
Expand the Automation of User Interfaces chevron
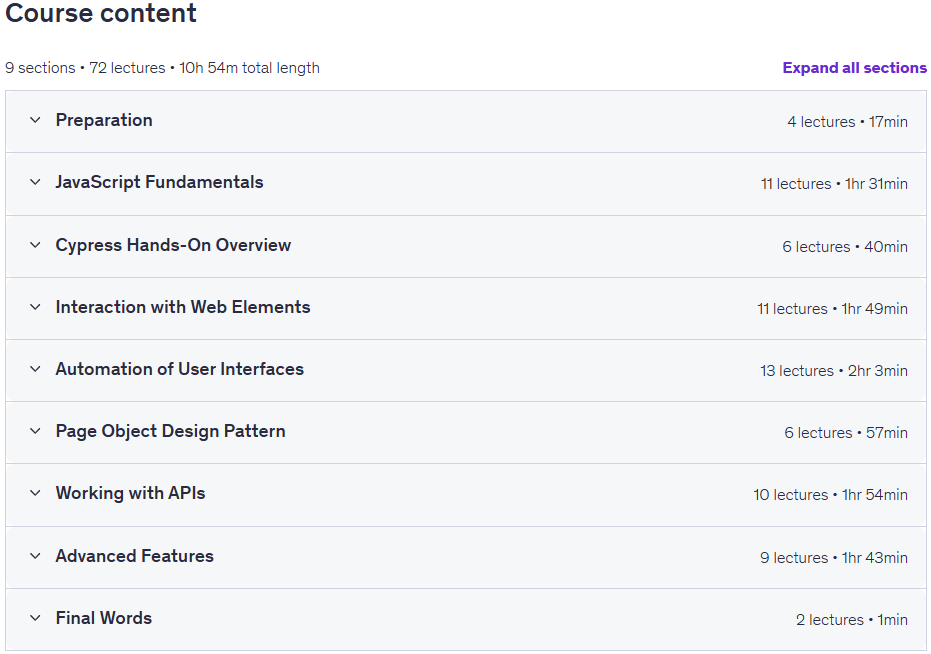click(36, 369)
